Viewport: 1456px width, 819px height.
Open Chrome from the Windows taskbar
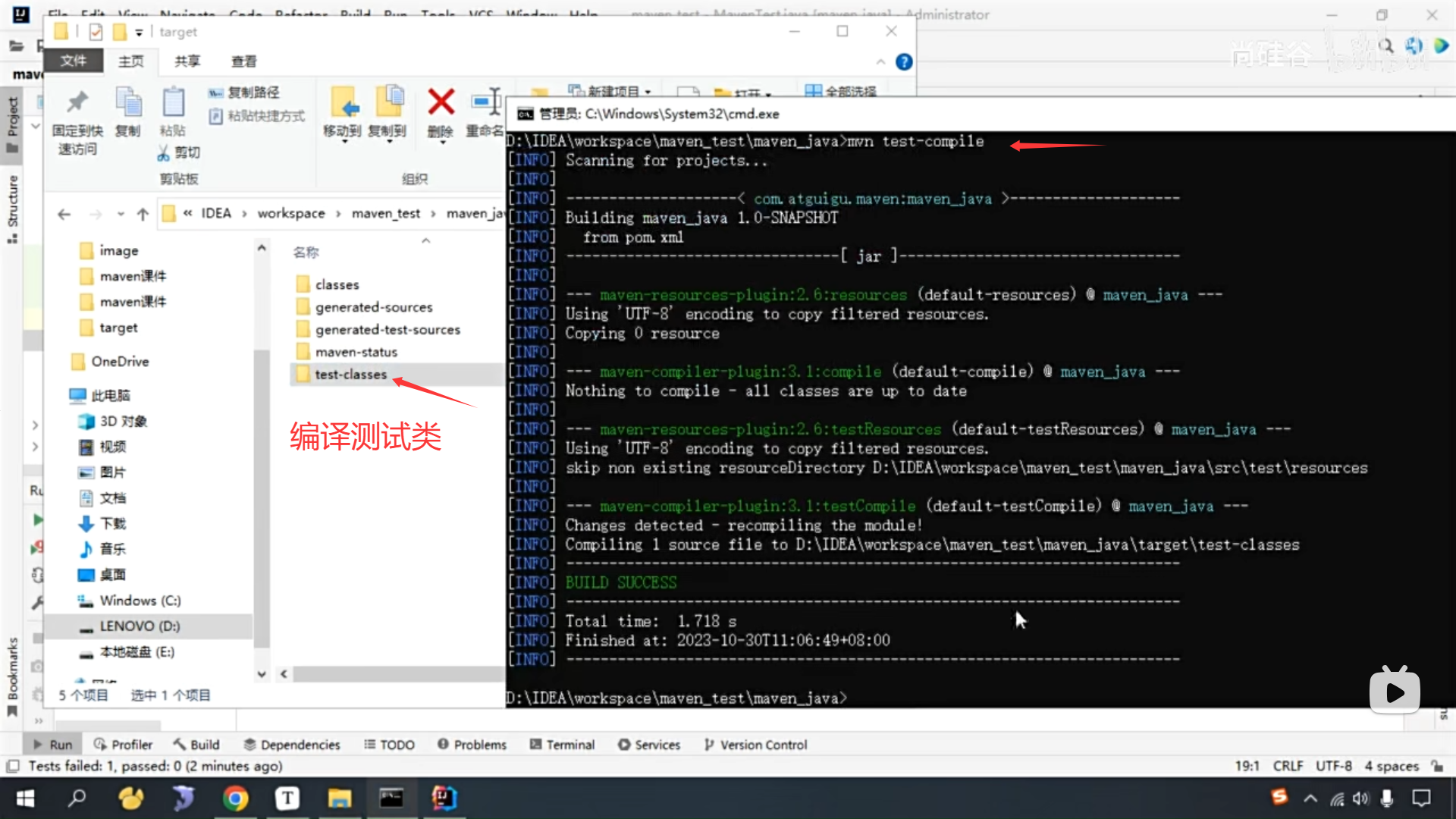click(x=235, y=798)
